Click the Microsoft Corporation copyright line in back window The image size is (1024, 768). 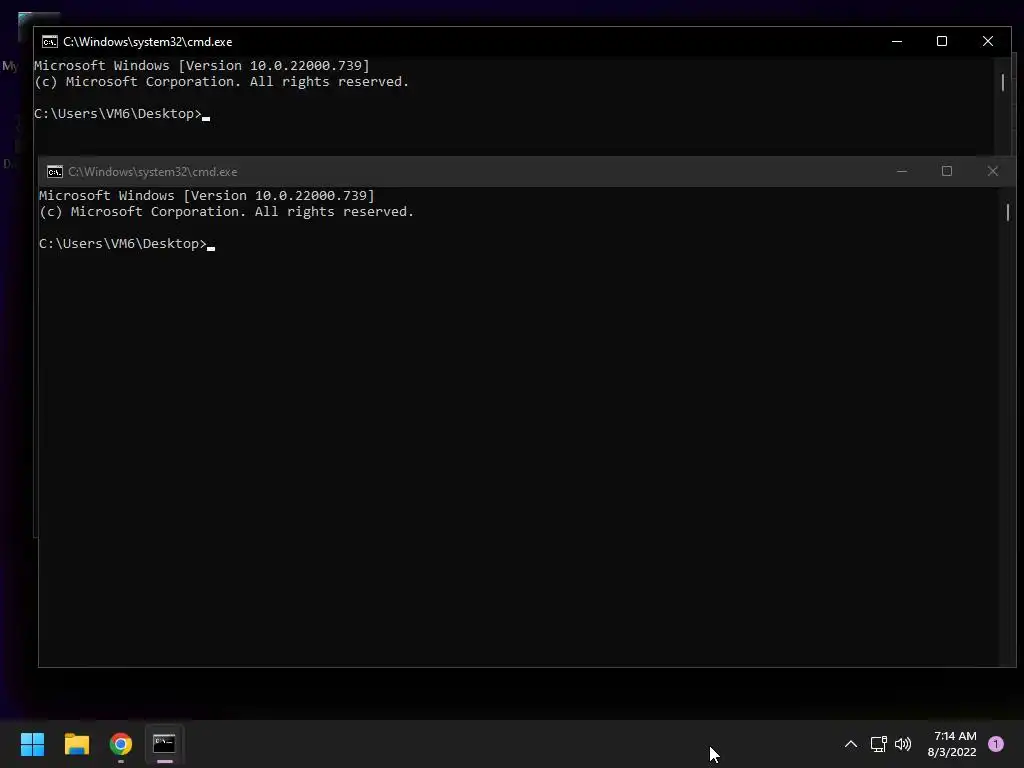pyautogui.click(x=221, y=82)
